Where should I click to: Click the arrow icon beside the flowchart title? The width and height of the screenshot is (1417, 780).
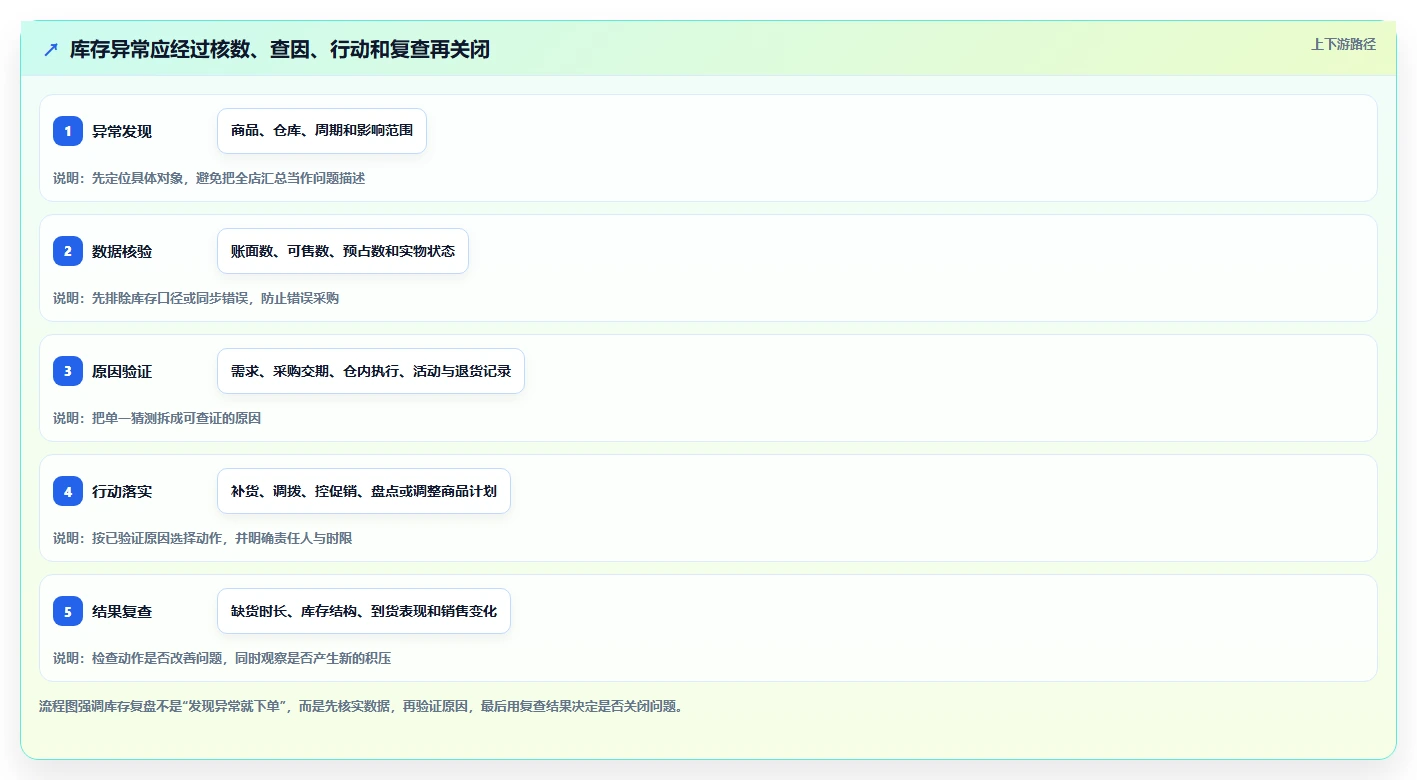click(51, 49)
